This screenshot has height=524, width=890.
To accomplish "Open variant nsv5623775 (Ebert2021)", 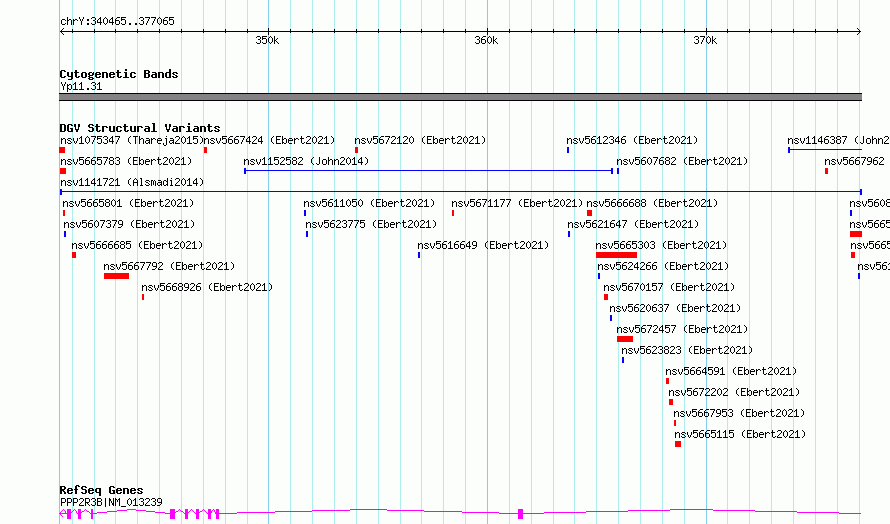I will pyautogui.click(x=371, y=224).
